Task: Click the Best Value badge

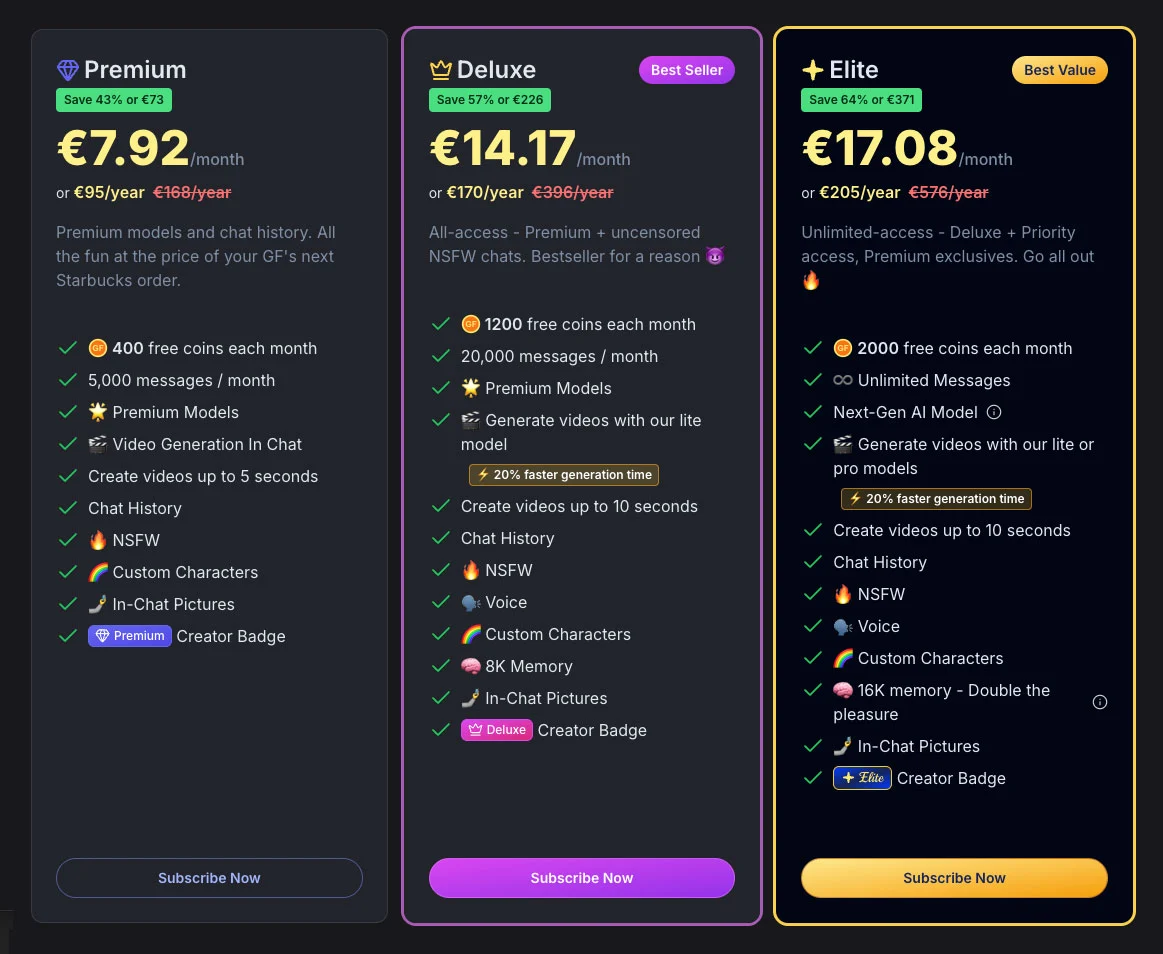Action: pyautogui.click(x=1060, y=70)
